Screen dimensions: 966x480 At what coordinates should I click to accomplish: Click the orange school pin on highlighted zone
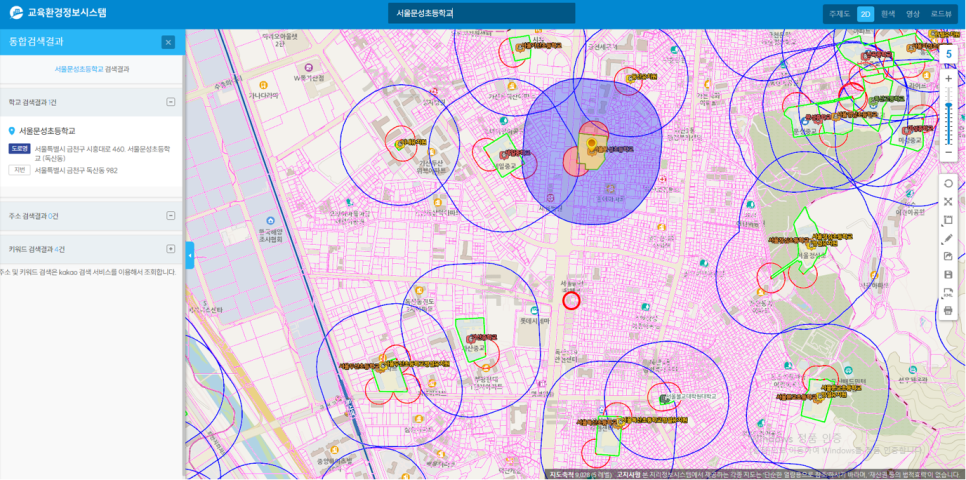(592, 144)
